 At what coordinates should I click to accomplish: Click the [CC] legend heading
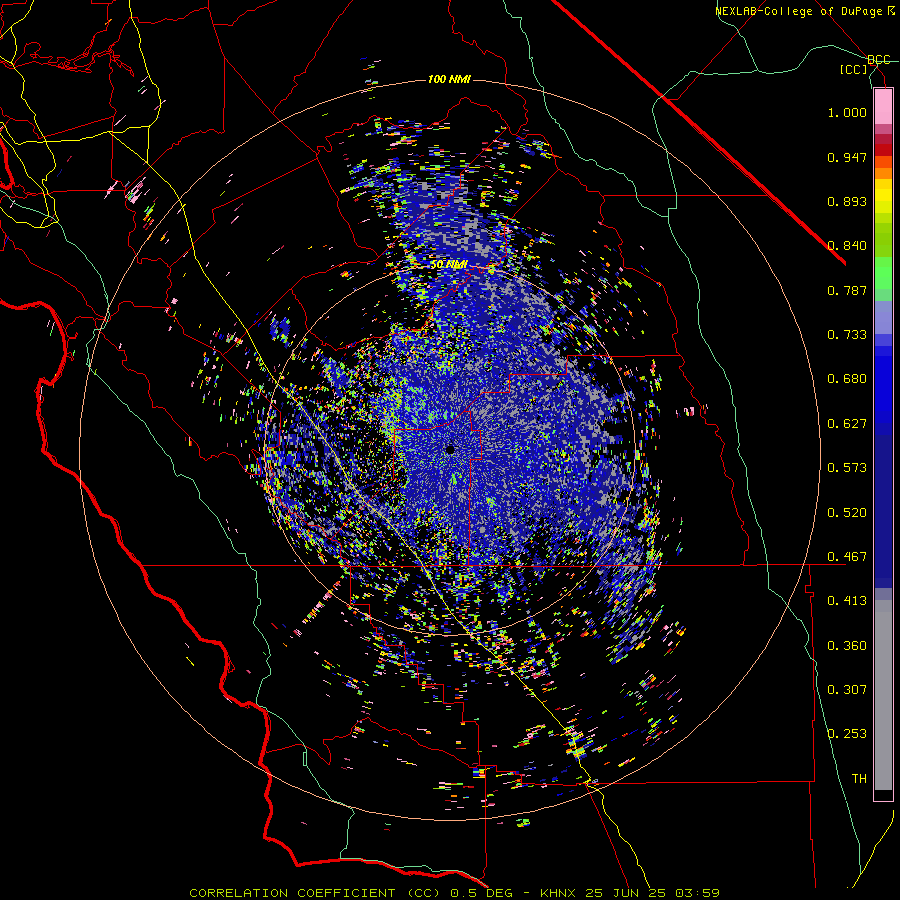pos(854,69)
